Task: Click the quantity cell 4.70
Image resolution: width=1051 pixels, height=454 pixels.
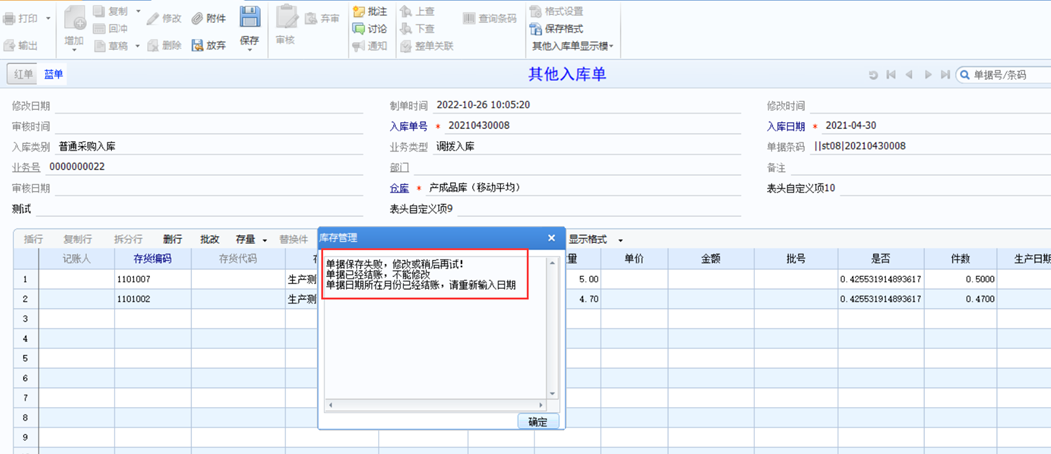Action: [x=583, y=299]
